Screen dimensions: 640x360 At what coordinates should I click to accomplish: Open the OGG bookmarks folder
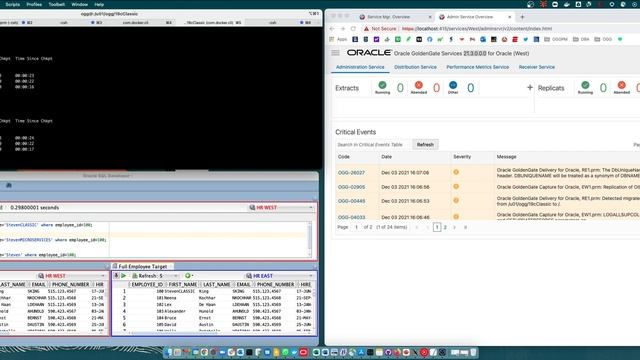tap(603, 39)
